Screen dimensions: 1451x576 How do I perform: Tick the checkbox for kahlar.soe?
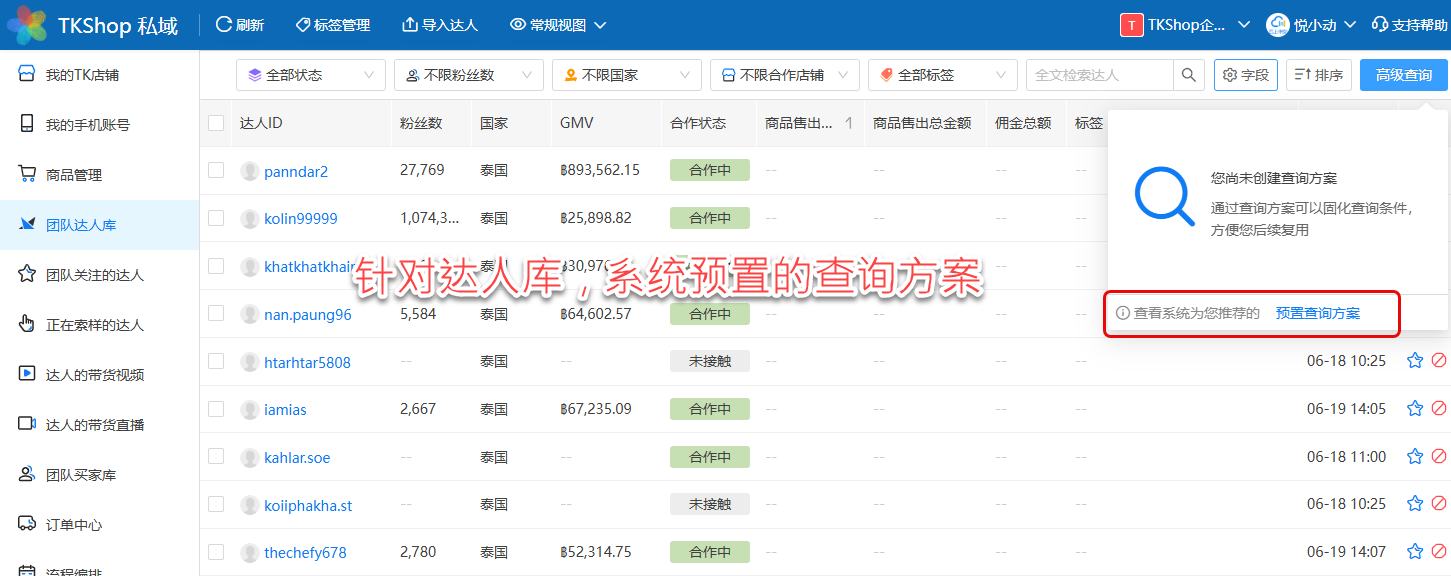[x=216, y=456]
